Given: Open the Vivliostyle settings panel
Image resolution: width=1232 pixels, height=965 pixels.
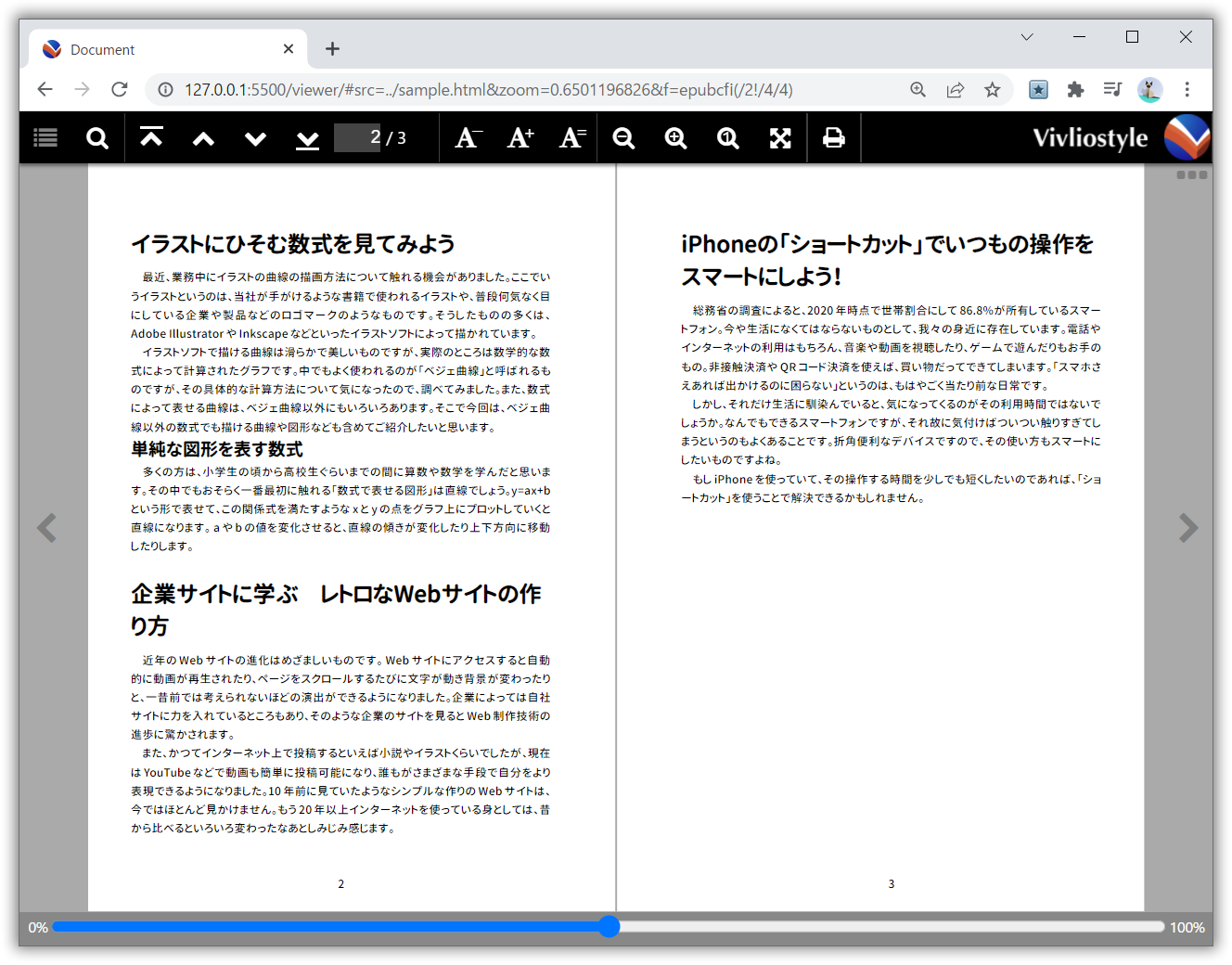Looking at the screenshot, I should pos(1191,174).
